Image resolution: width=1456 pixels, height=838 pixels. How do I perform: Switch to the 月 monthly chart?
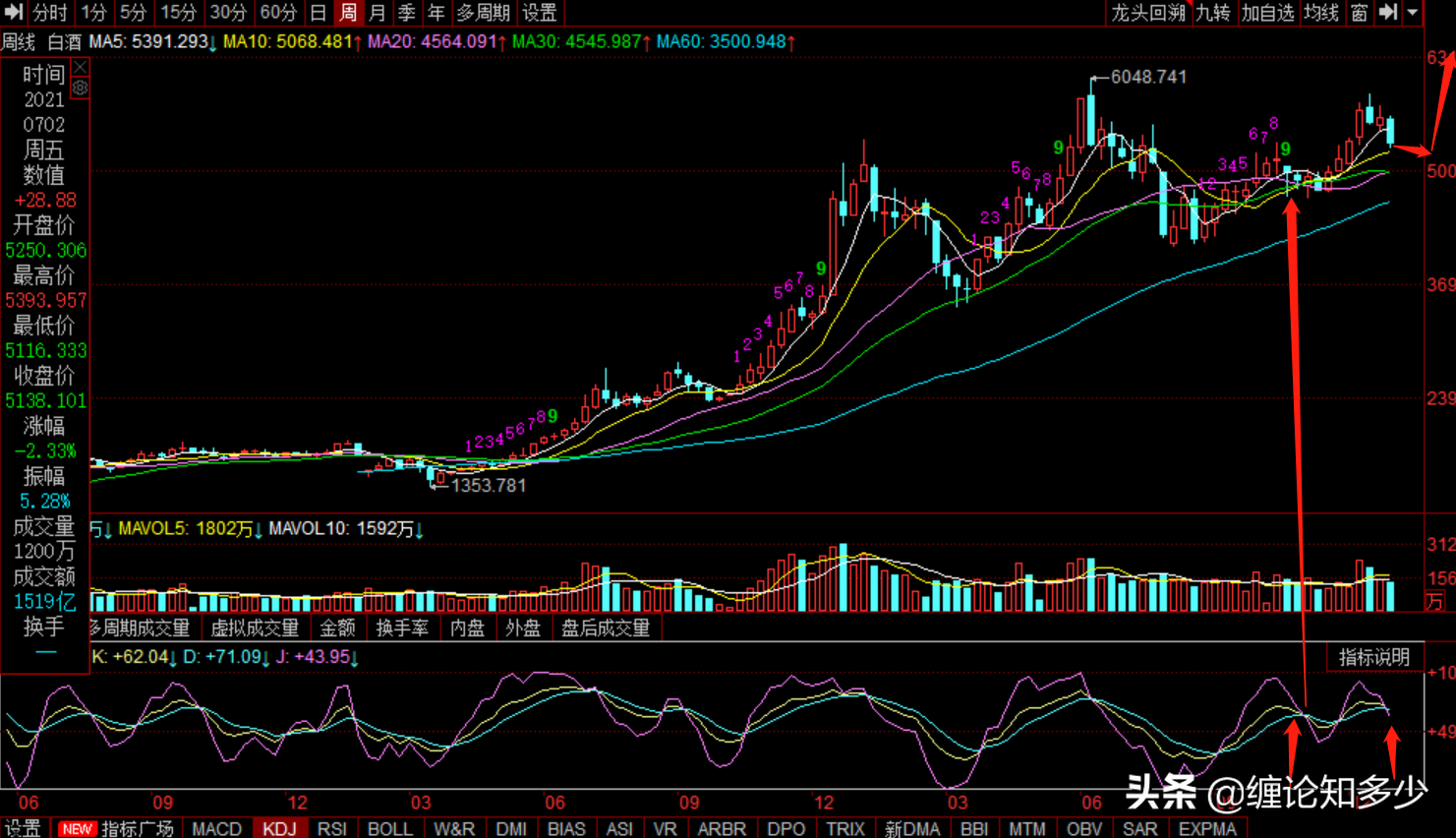pos(378,12)
